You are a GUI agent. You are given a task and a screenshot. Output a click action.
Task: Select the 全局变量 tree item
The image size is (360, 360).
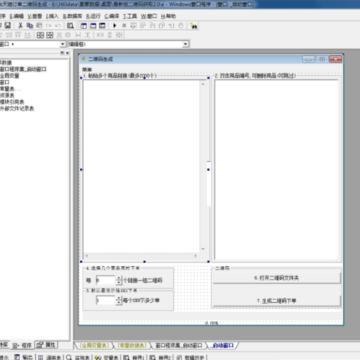pos(9,76)
